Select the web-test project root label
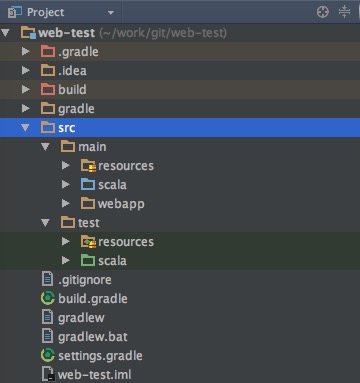The height and width of the screenshot is (383, 360). point(67,33)
